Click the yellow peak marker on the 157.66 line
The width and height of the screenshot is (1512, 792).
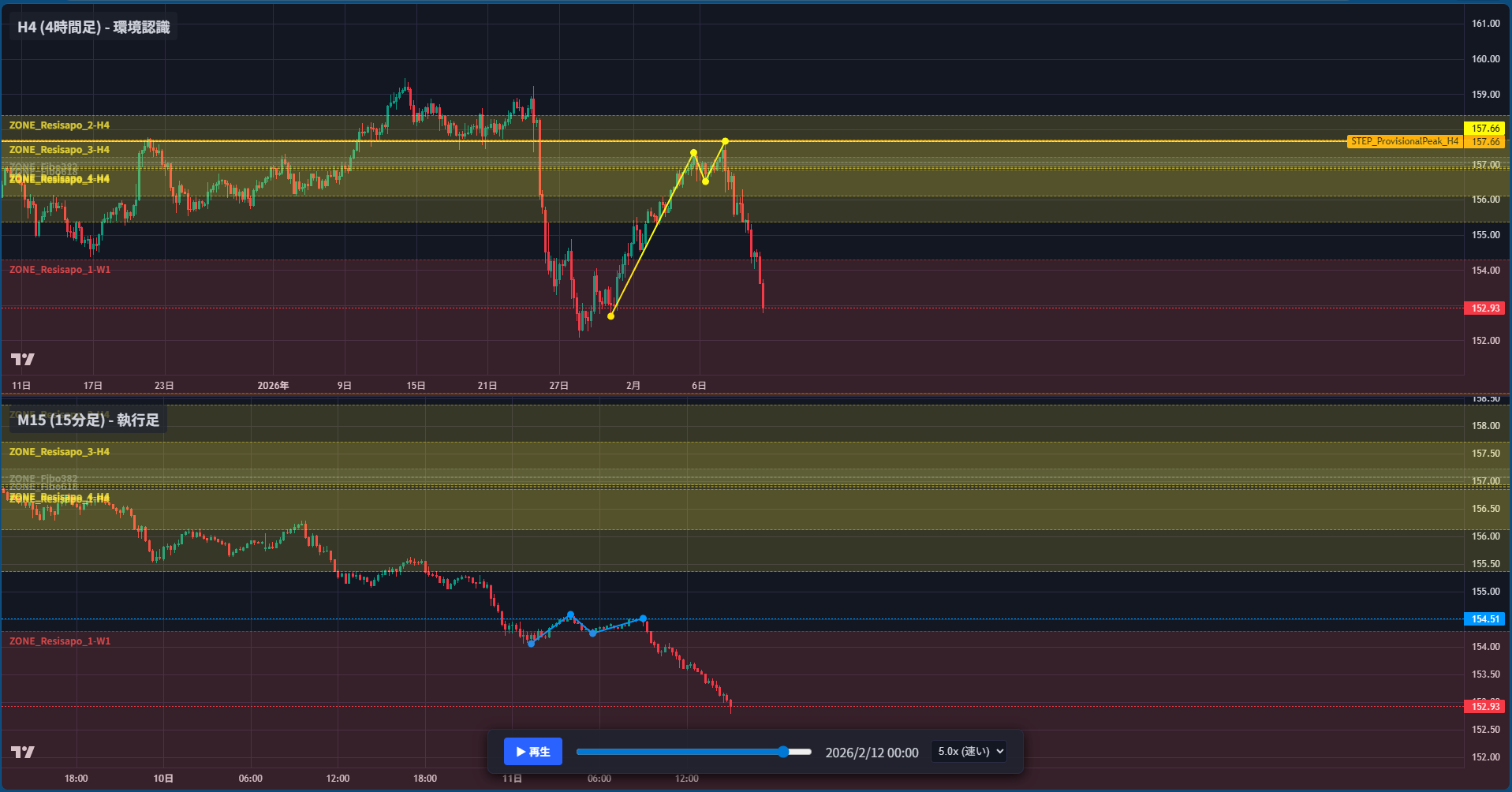point(725,141)
